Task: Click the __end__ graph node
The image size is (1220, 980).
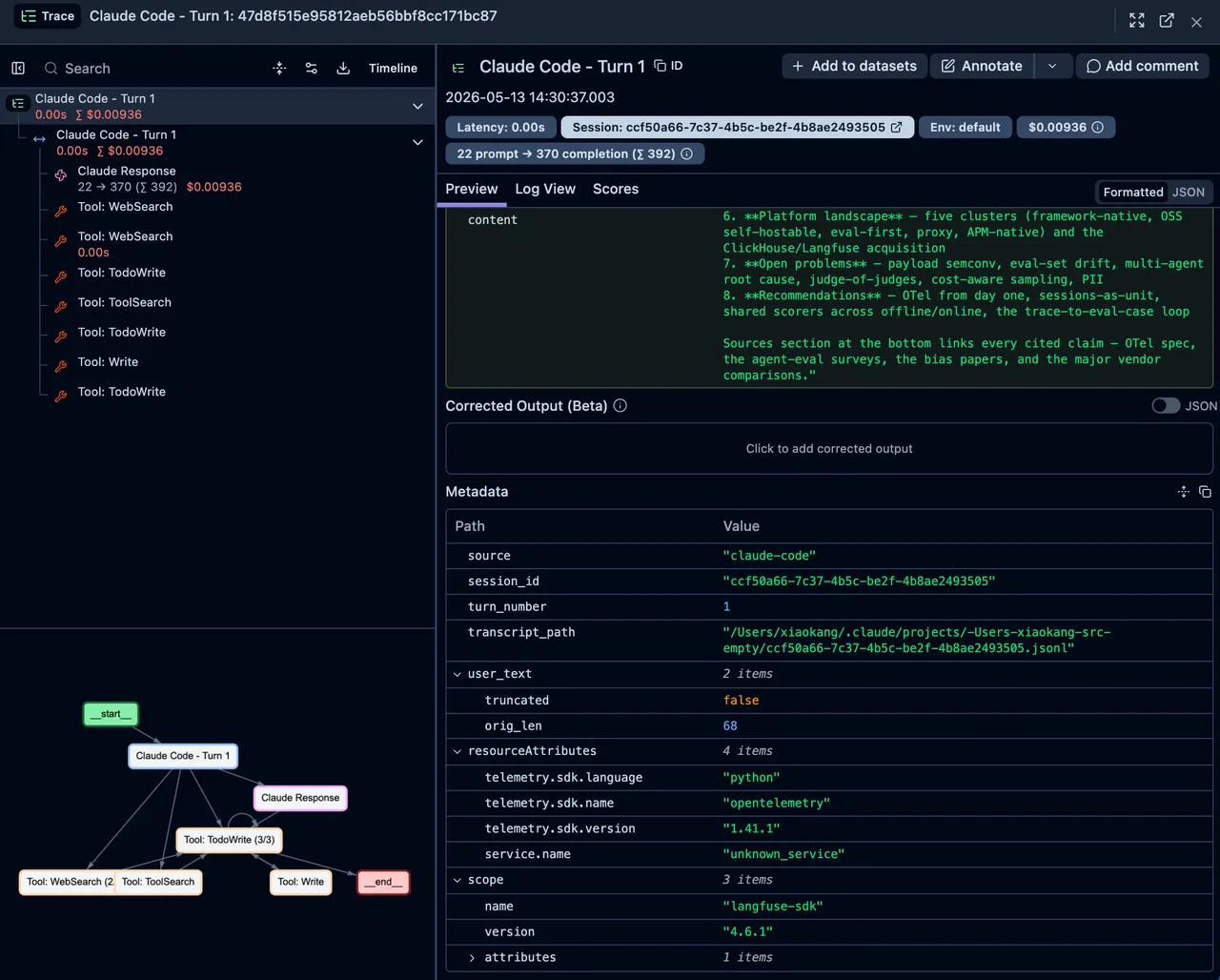Action: (383, 882)
